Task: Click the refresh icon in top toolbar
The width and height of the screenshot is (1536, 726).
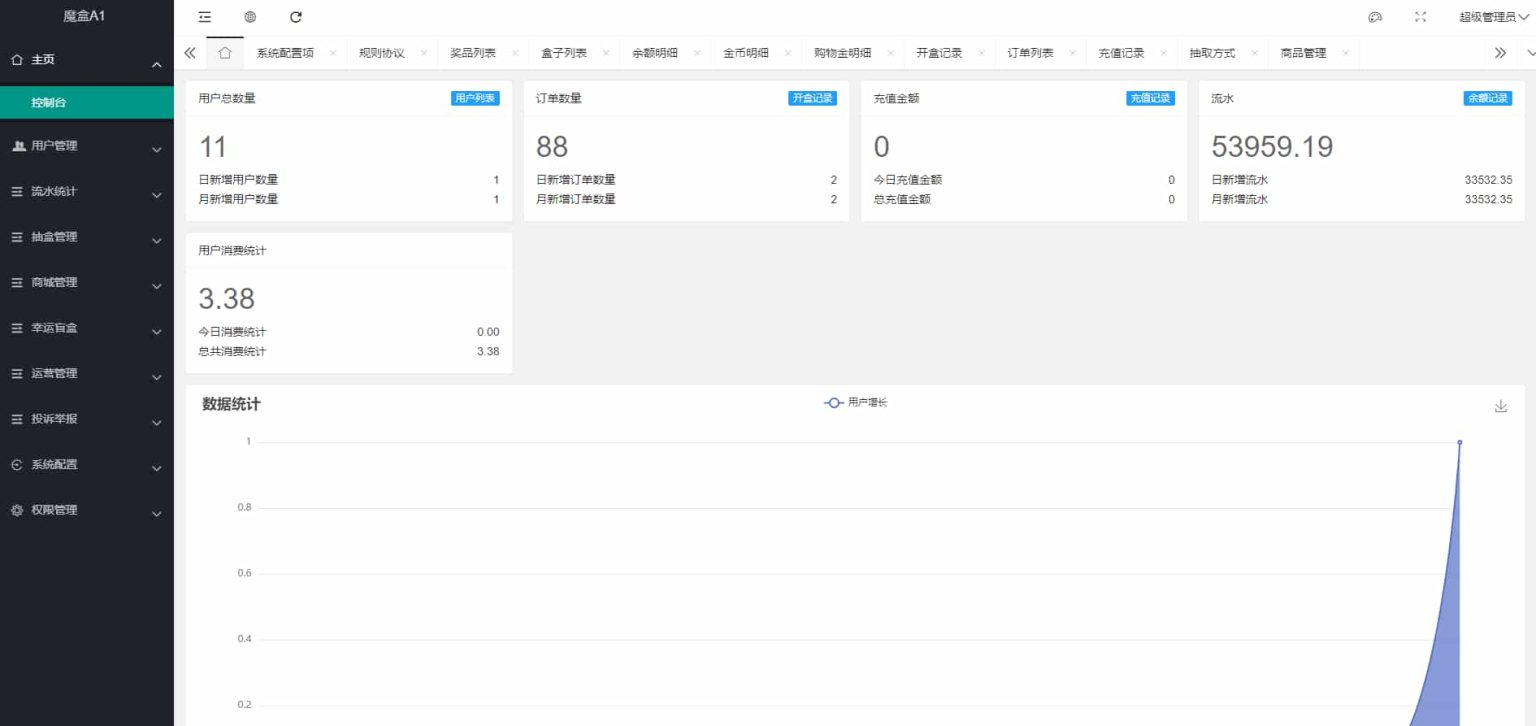Action: [295, 17]
